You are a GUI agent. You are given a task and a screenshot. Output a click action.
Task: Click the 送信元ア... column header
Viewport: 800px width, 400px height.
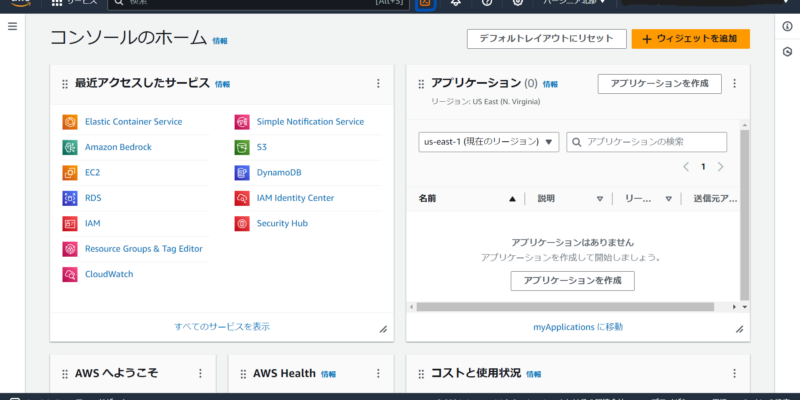tap(715, 199)
